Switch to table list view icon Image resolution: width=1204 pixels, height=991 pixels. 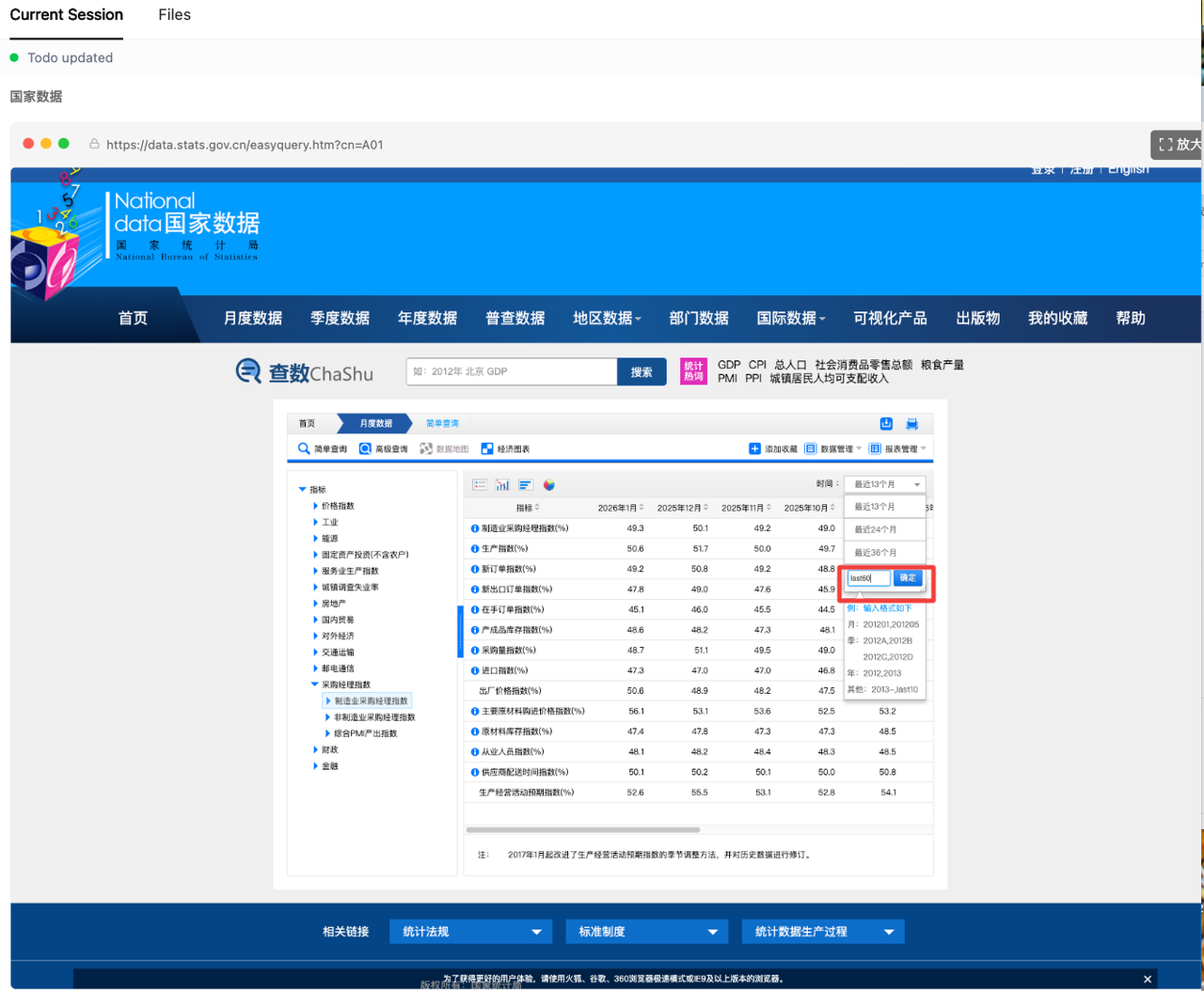[x=480, y=485]
